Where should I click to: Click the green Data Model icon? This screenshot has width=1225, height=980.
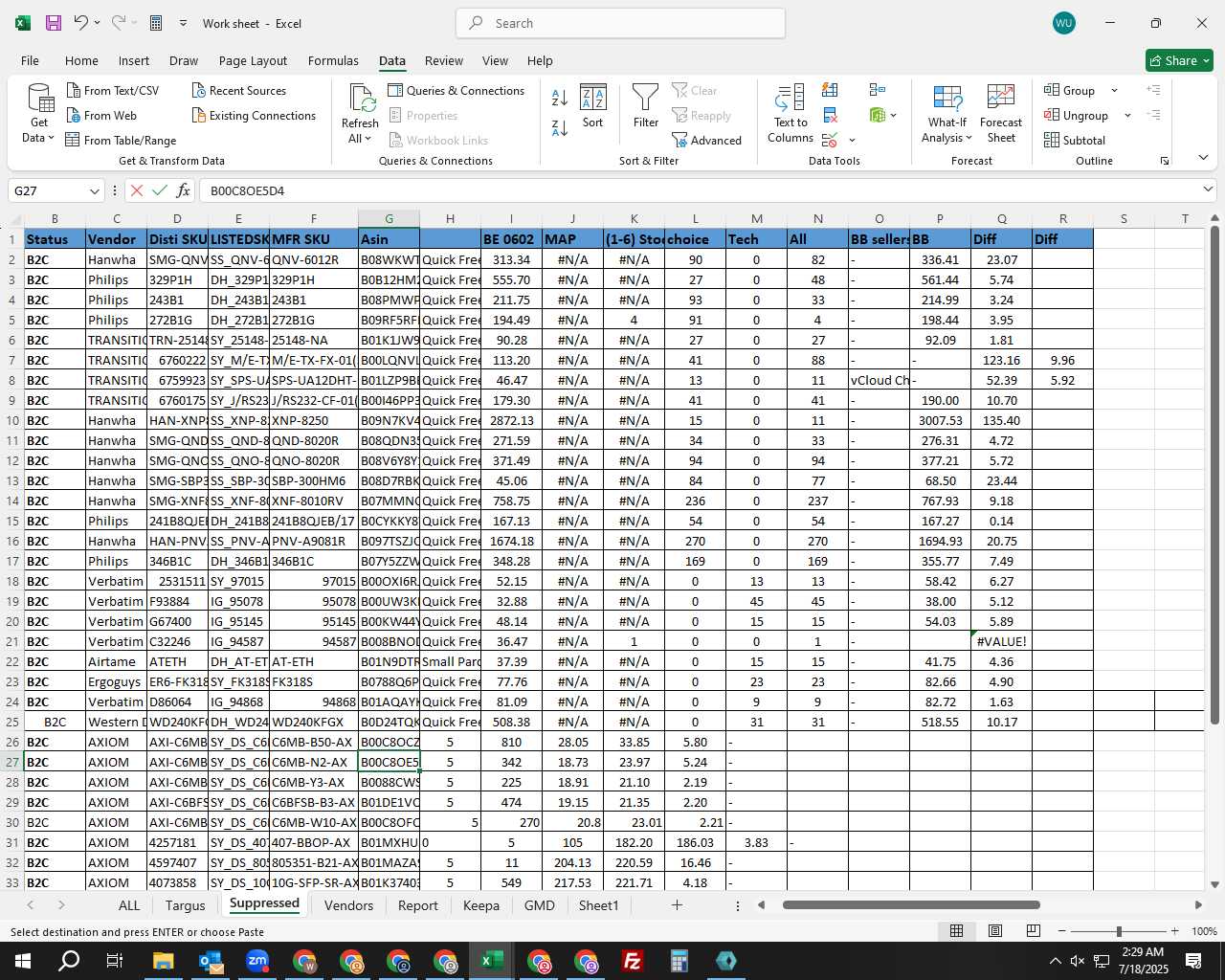coord(878,115)
